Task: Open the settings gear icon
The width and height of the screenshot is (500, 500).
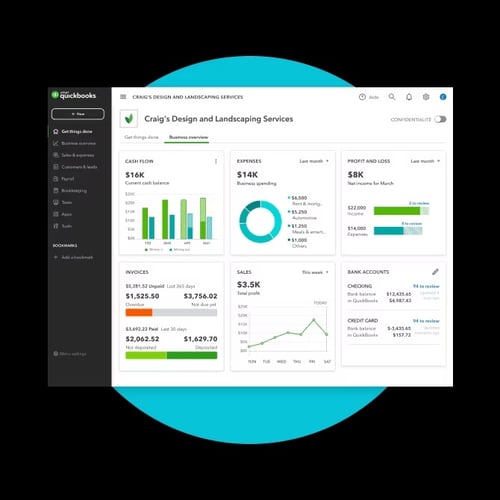Action: pos(426,97)
